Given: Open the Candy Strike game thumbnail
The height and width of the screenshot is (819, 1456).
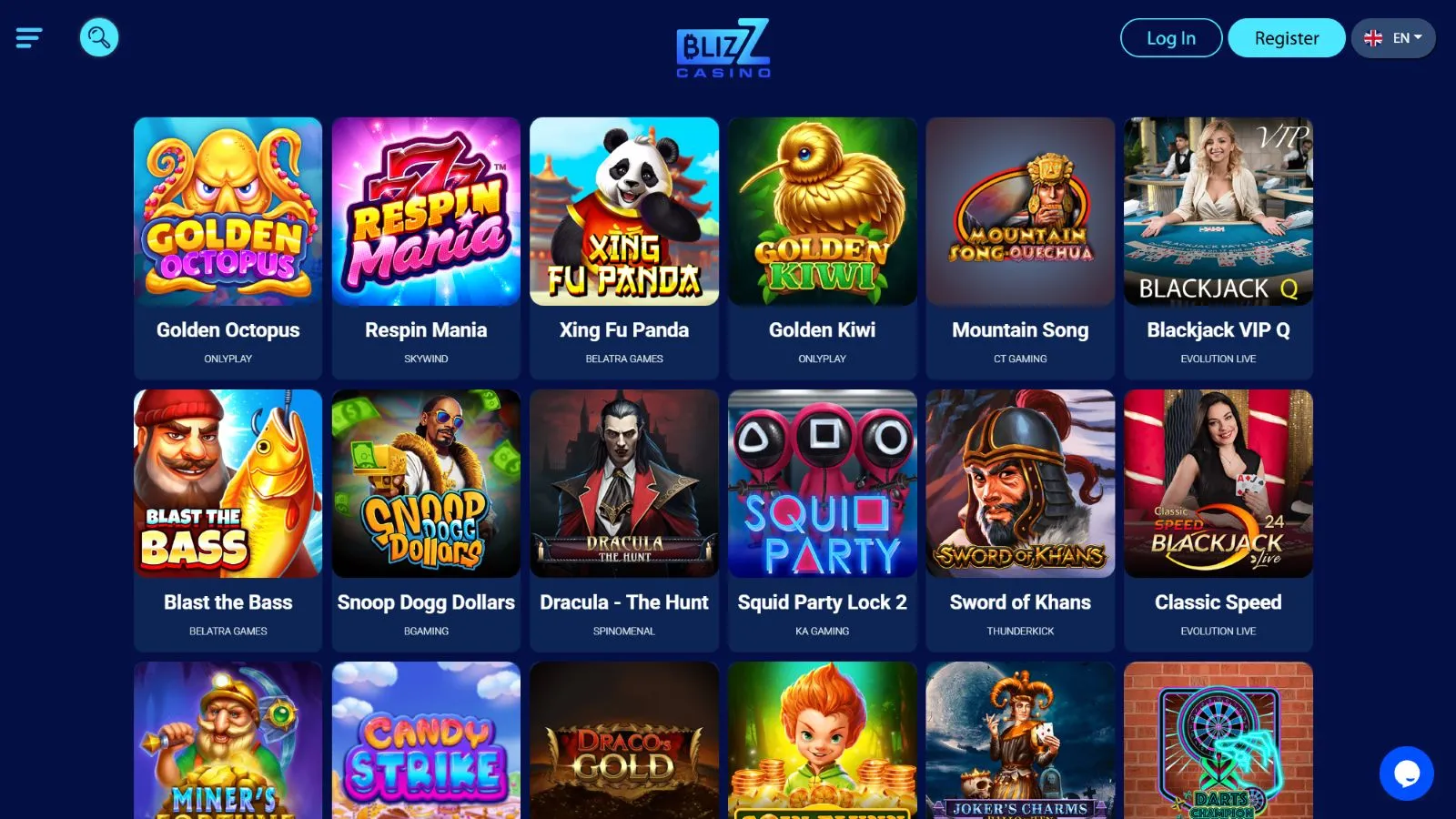Looking at the screenshot, I should click(426, 741).
